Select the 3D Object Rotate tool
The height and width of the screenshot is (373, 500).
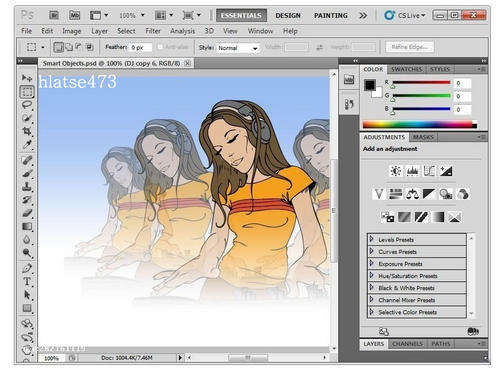pos(27,323)
